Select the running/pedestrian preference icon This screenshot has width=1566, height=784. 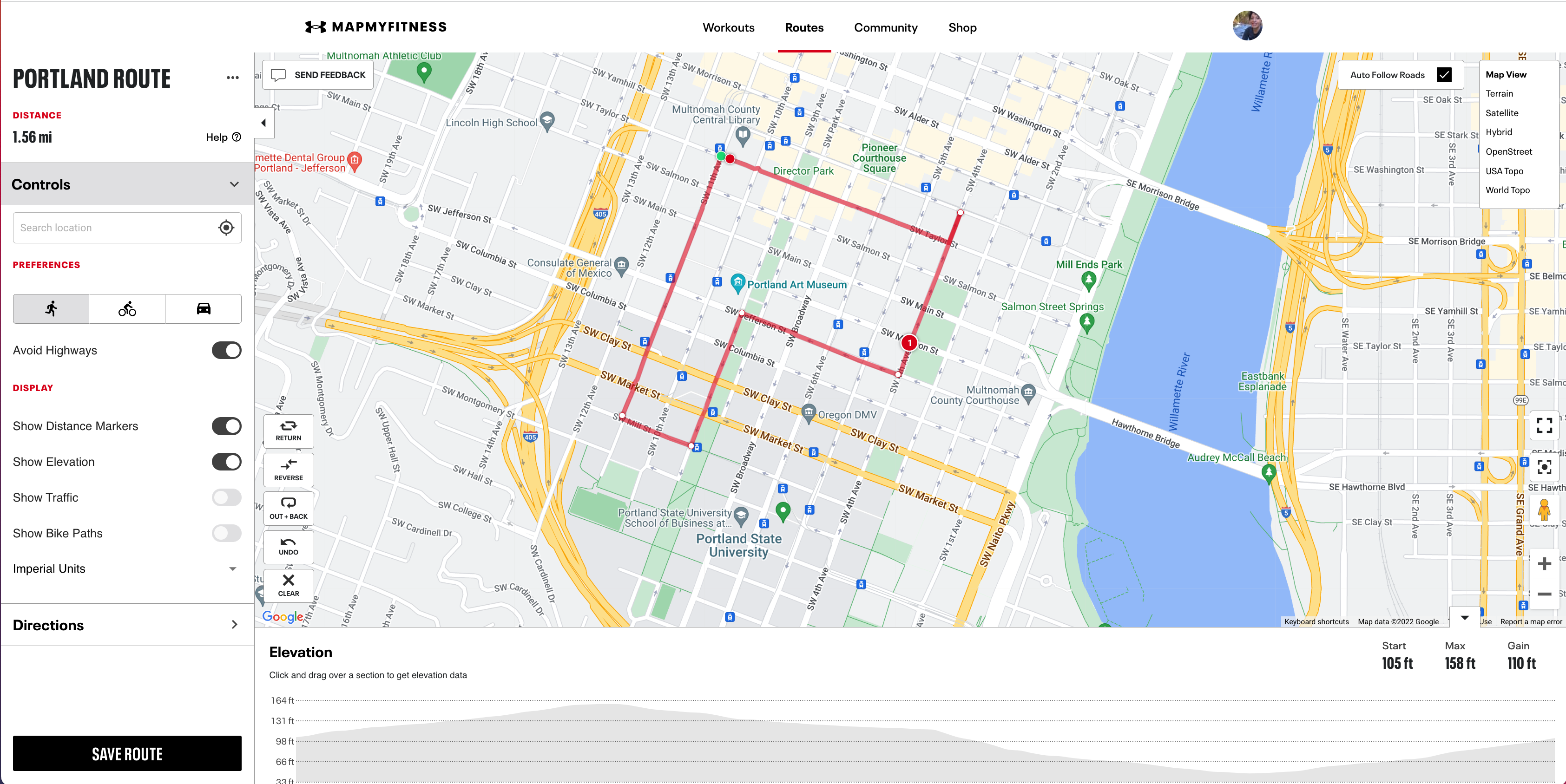tap(50, 308)
